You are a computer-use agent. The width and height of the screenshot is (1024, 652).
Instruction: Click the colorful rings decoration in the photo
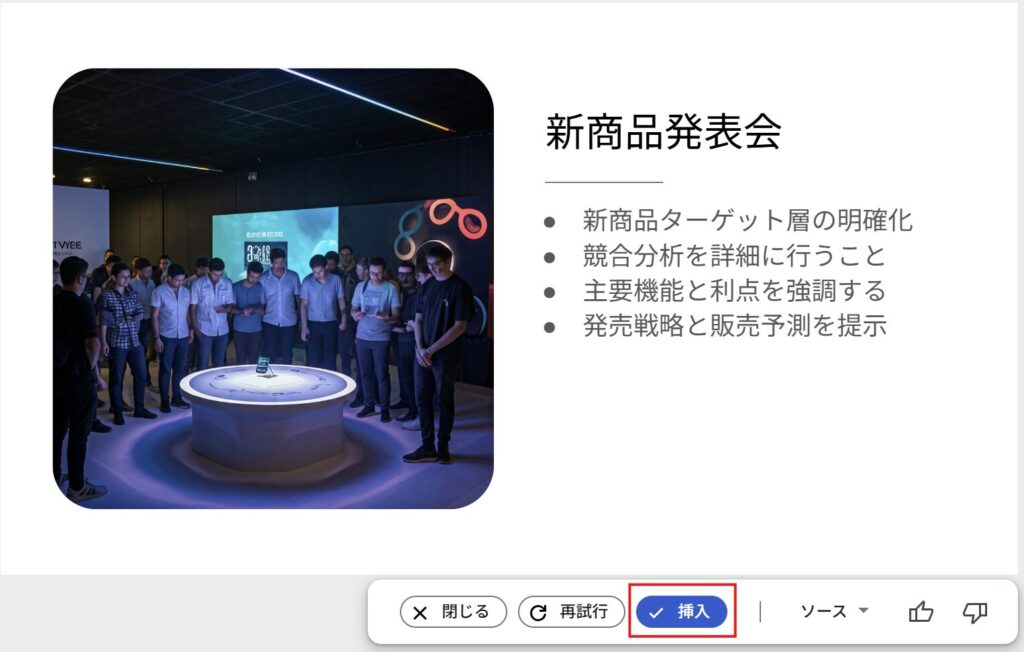(441, 229)
